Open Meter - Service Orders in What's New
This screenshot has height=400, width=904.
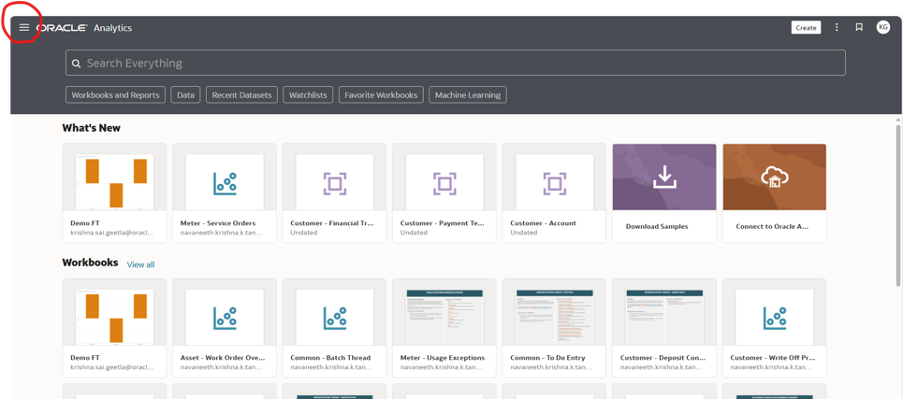(224, 192)
